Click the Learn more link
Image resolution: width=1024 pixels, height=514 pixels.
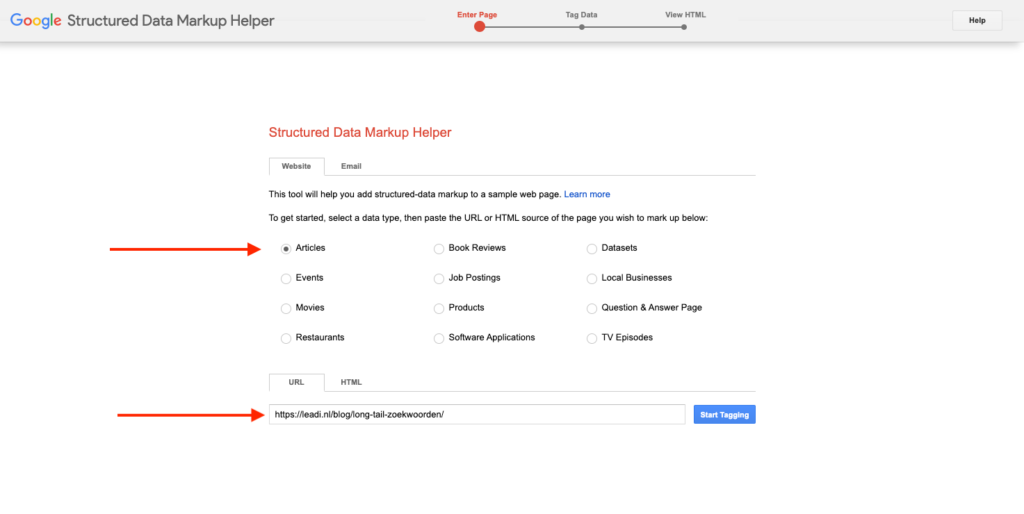587,195
